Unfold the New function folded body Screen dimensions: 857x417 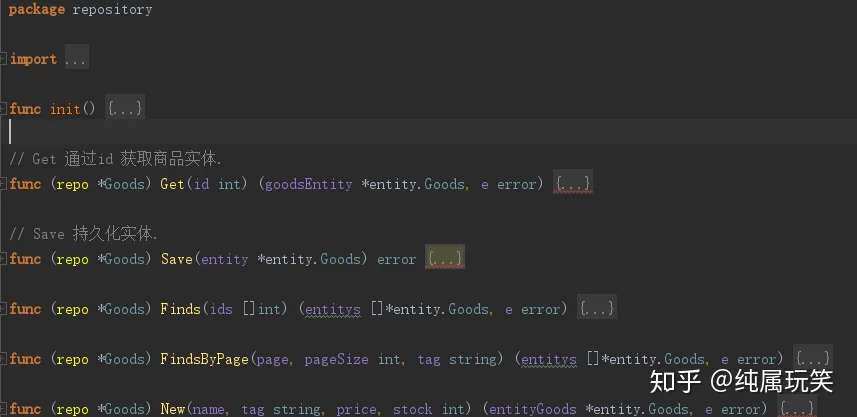coord(797,408)
